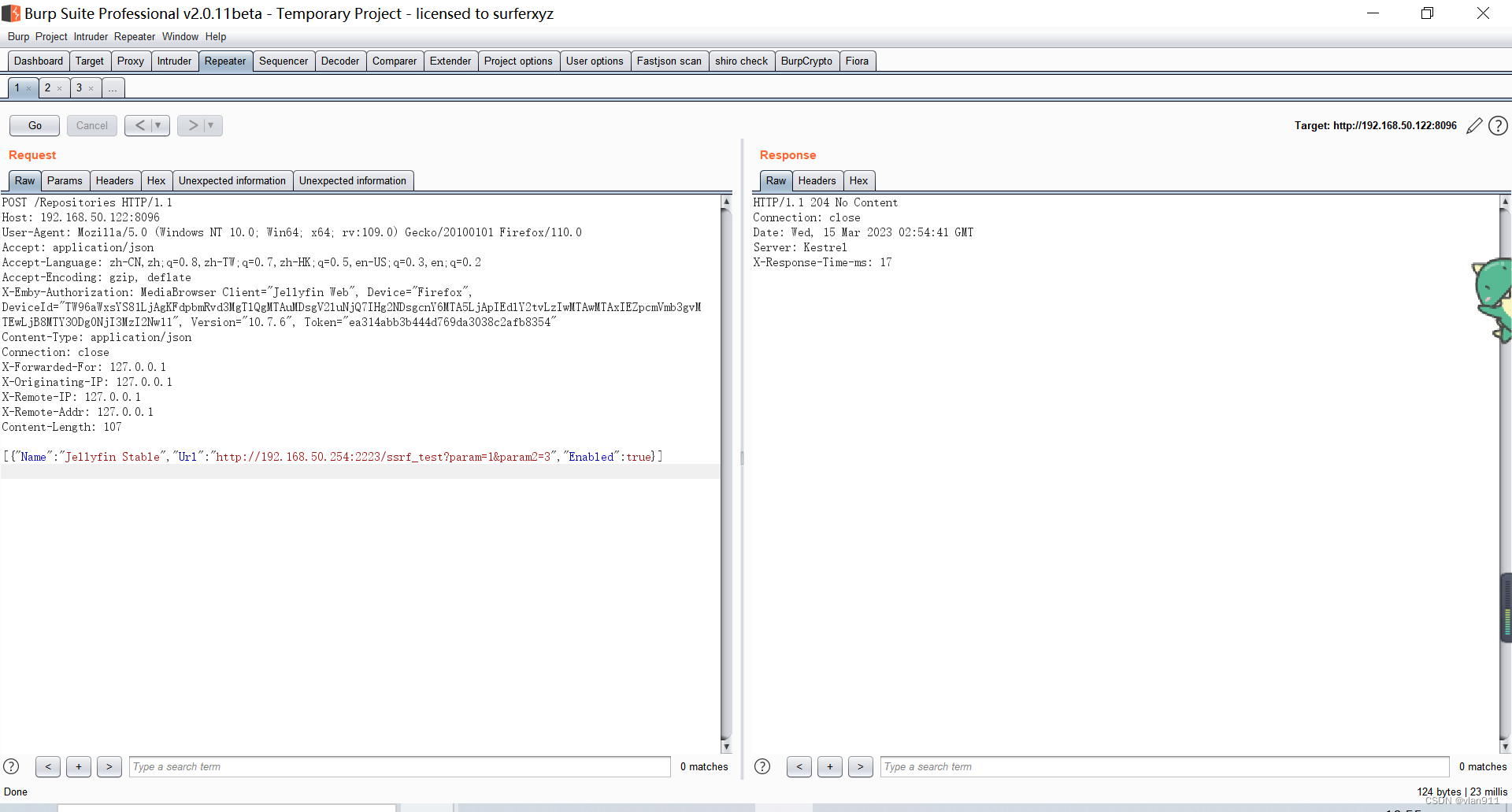The image size is (1512, 812).
Task: Switch to Repeater tab 2
Action: 48,87
